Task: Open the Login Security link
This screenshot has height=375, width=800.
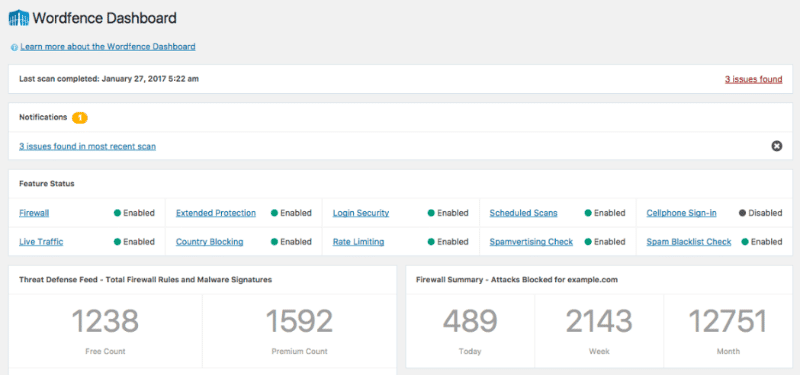Action: pos(361,213)
